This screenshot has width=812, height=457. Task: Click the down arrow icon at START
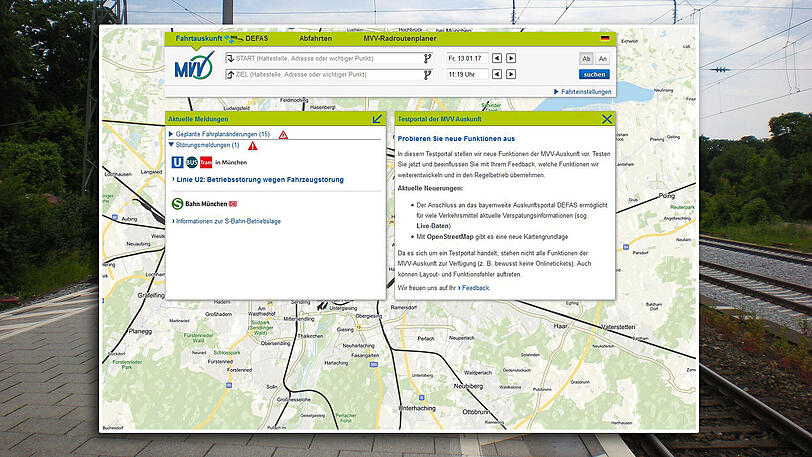[230, 59]
